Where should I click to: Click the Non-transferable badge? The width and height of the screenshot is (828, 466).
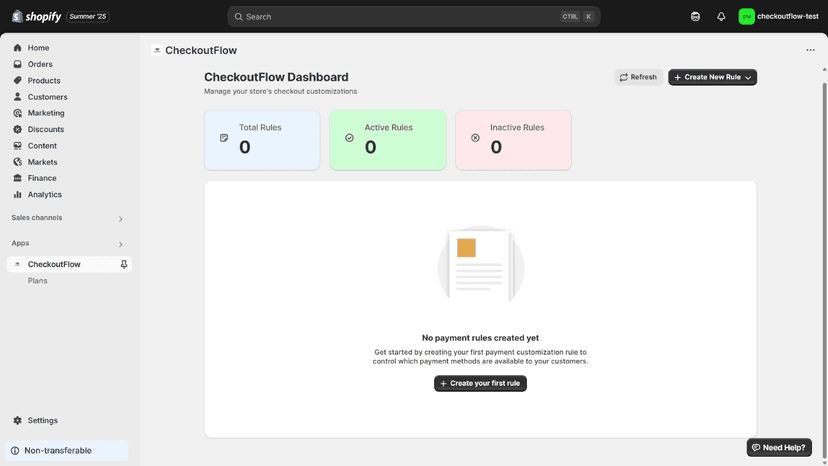point(67,451)
